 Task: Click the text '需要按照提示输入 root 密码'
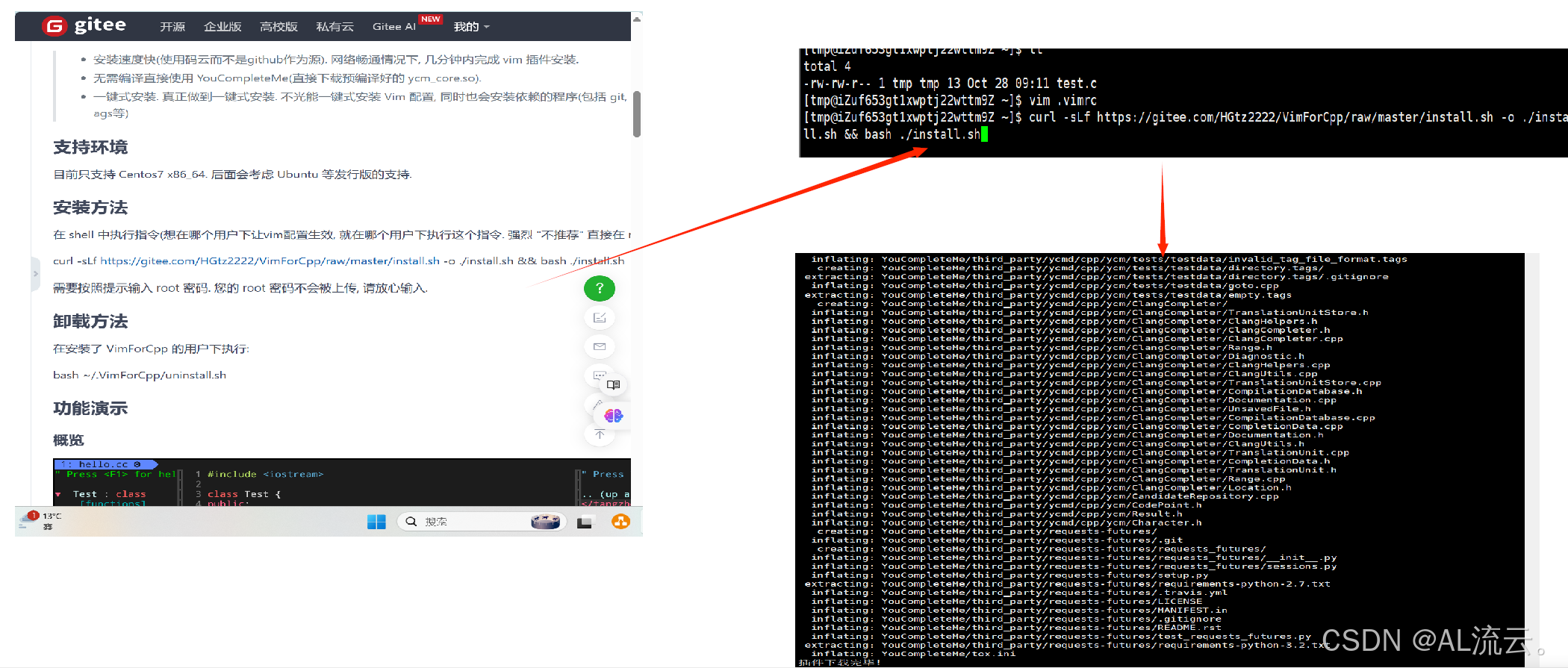coord(131,287)
